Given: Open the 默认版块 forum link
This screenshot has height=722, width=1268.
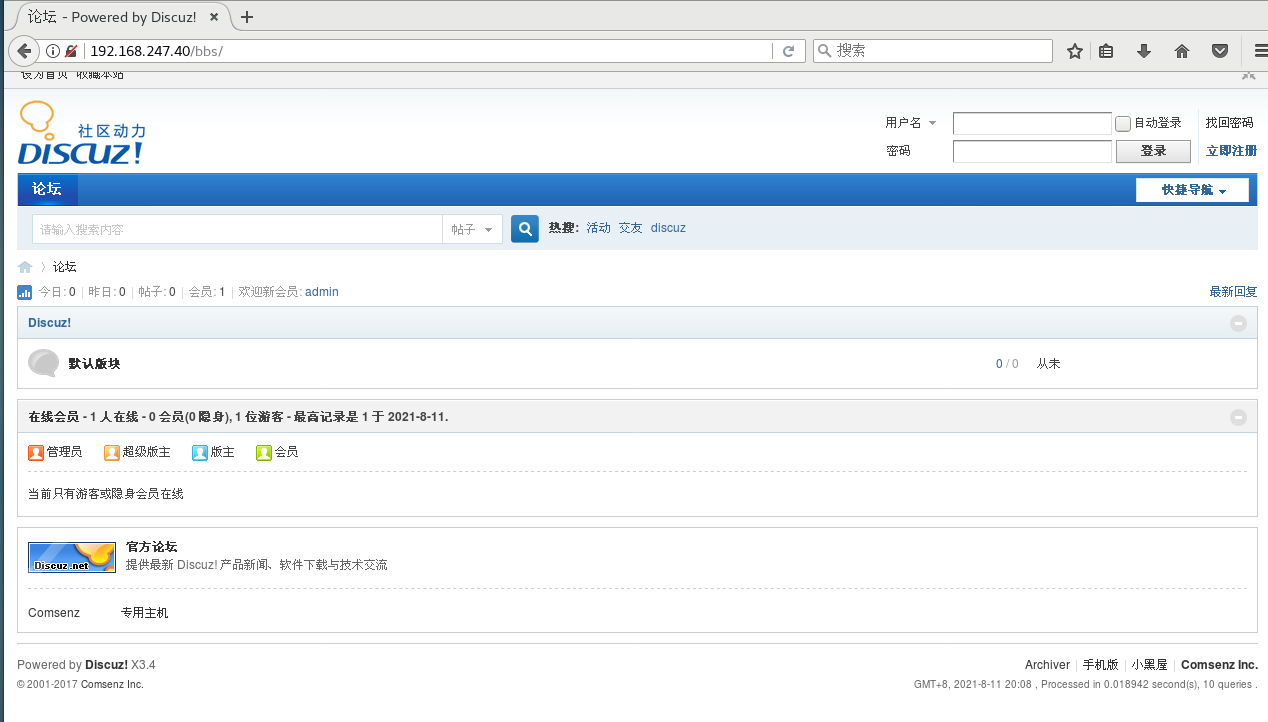Looking at the screenshot, I should point(94,364).
